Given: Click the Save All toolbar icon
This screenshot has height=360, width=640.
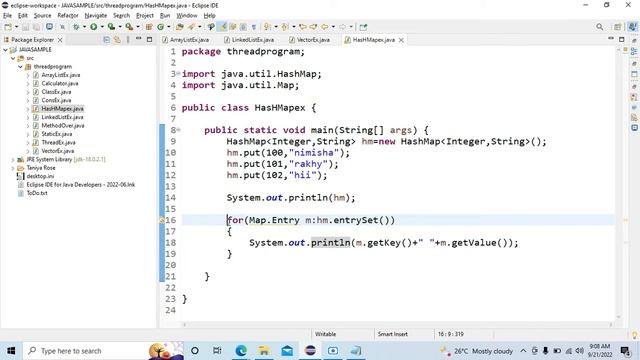Looking at the screenshot, I should pyautogui.click(x=36, y=27).
